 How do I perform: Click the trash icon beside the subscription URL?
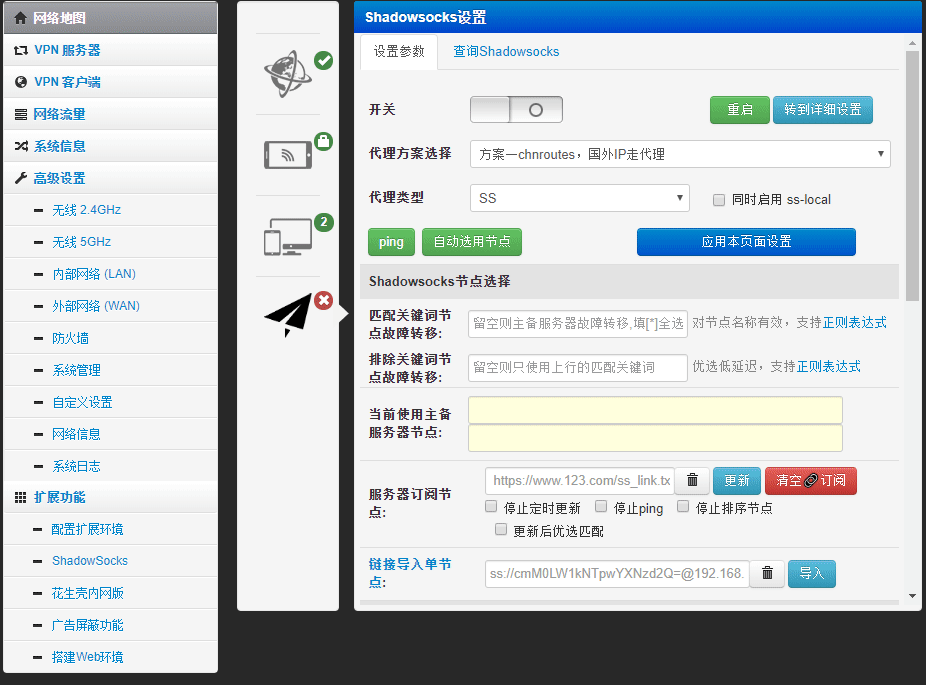(692, 480)
